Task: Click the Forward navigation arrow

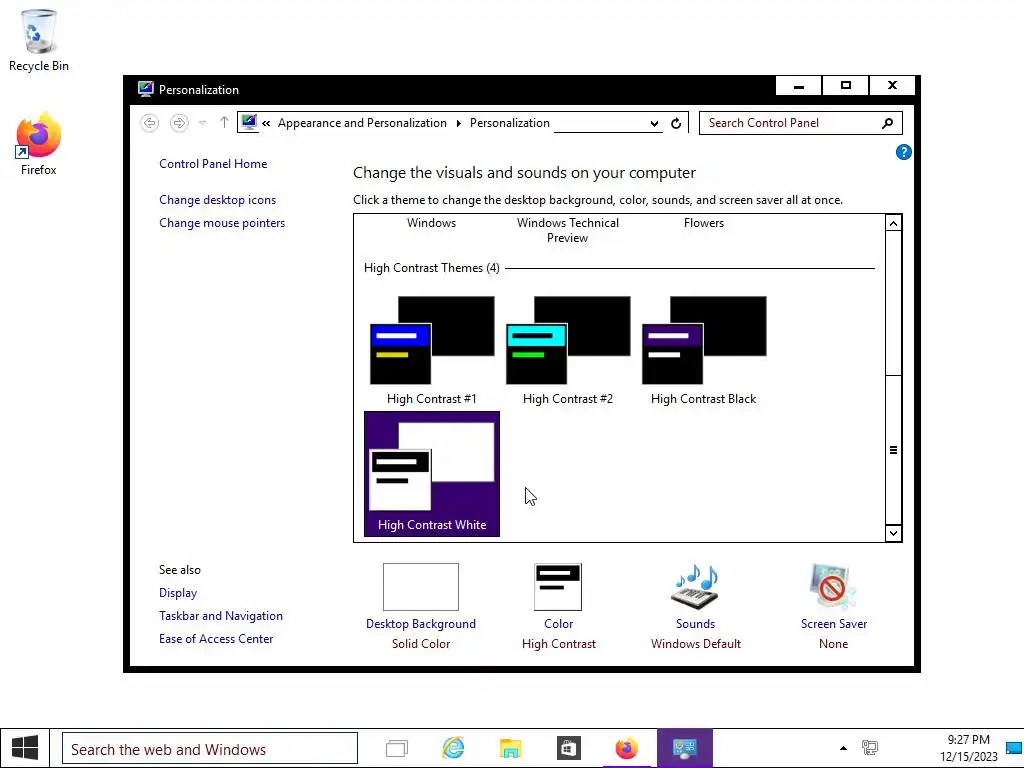Action: [x=179, y=123]
